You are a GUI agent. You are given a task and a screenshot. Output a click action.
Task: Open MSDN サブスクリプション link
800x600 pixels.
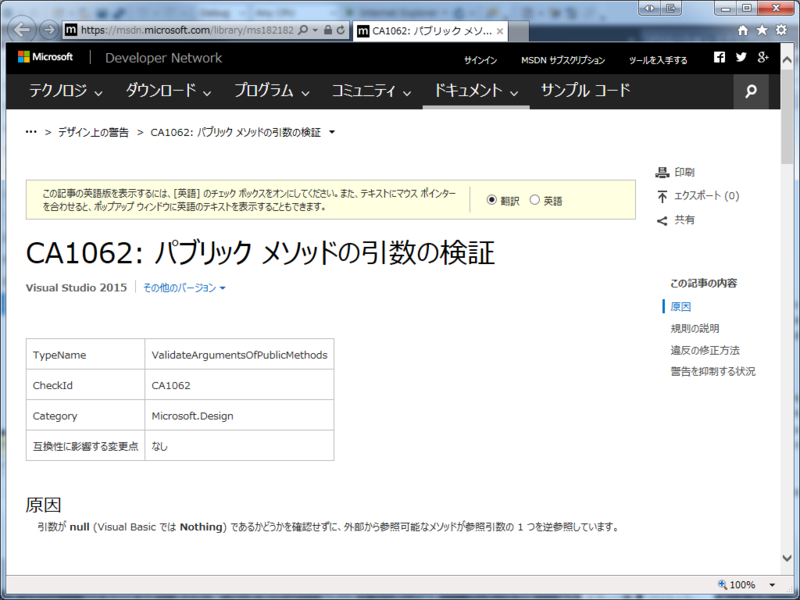click(563, 60)
